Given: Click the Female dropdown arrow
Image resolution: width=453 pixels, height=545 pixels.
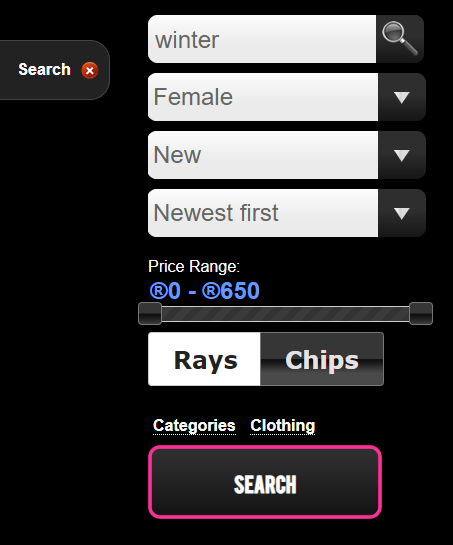Looking at the screenshot, I should point(402,97).
